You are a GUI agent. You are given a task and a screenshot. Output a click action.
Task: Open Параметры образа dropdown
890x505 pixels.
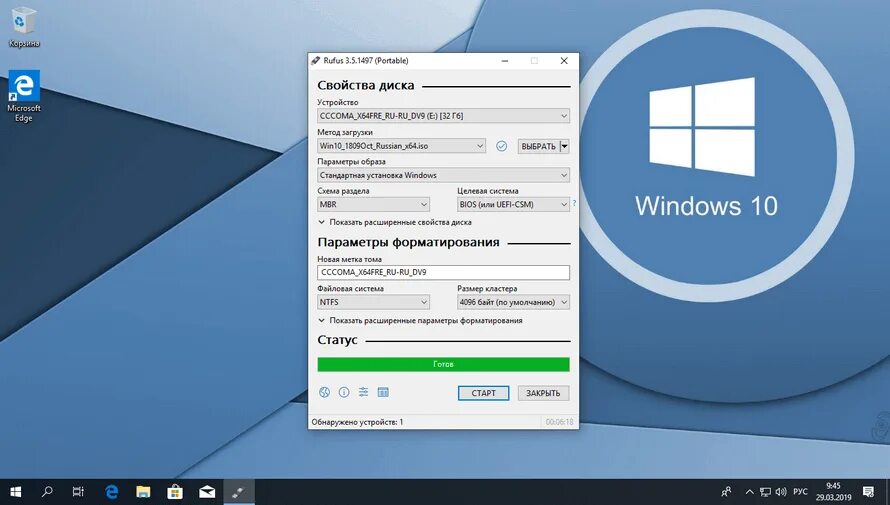point(443,175)
